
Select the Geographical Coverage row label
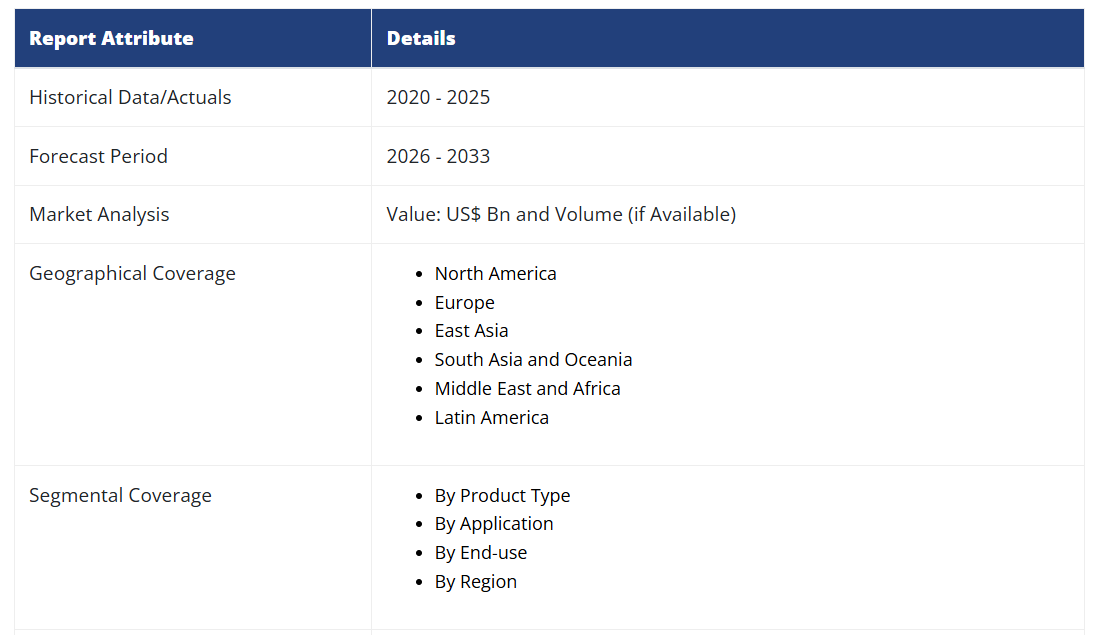click(132, 273)
